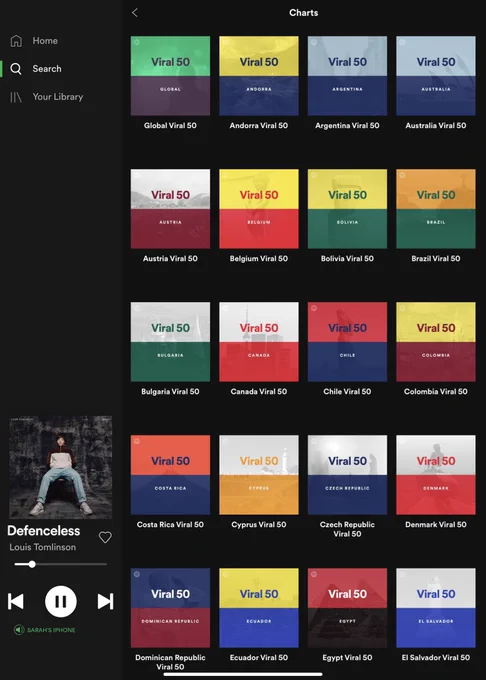The width and height of the screenshot is (486, 680).
Task: Open Louis Tomlinson artist link
Action: [42, 547]
